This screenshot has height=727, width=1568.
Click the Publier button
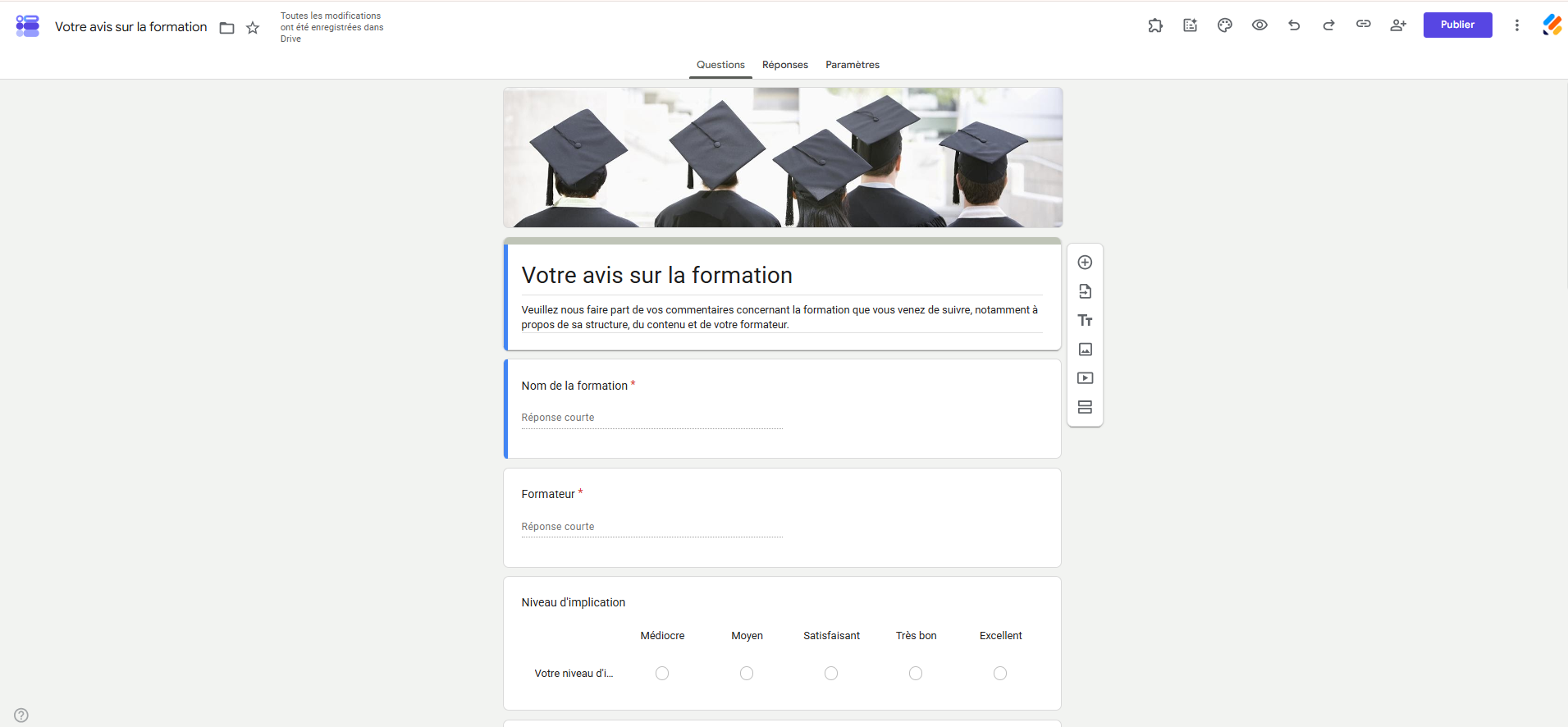click(x=1457, y=25)
